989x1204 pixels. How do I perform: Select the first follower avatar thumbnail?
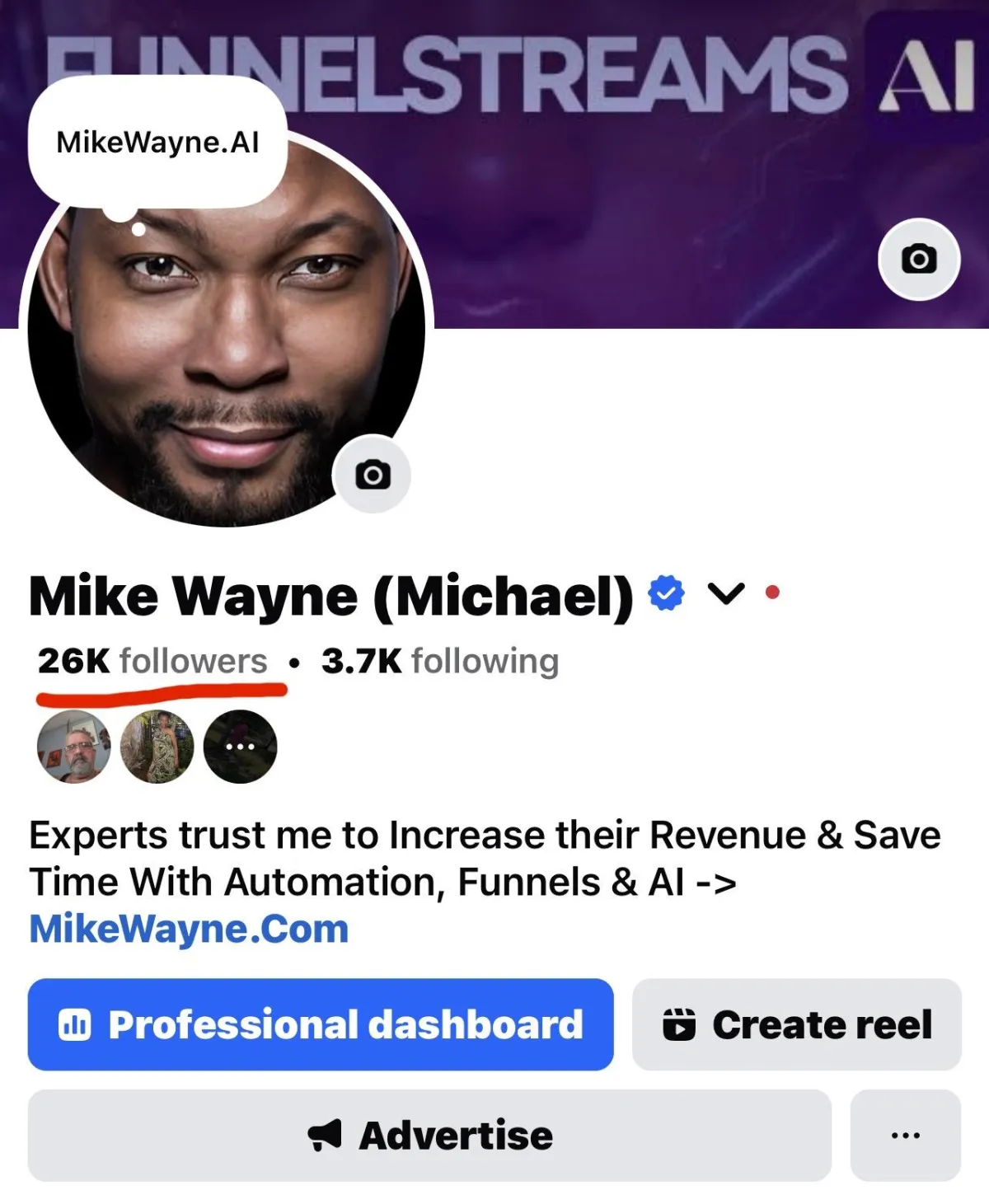pyautogui.click(x=74, y=747)
